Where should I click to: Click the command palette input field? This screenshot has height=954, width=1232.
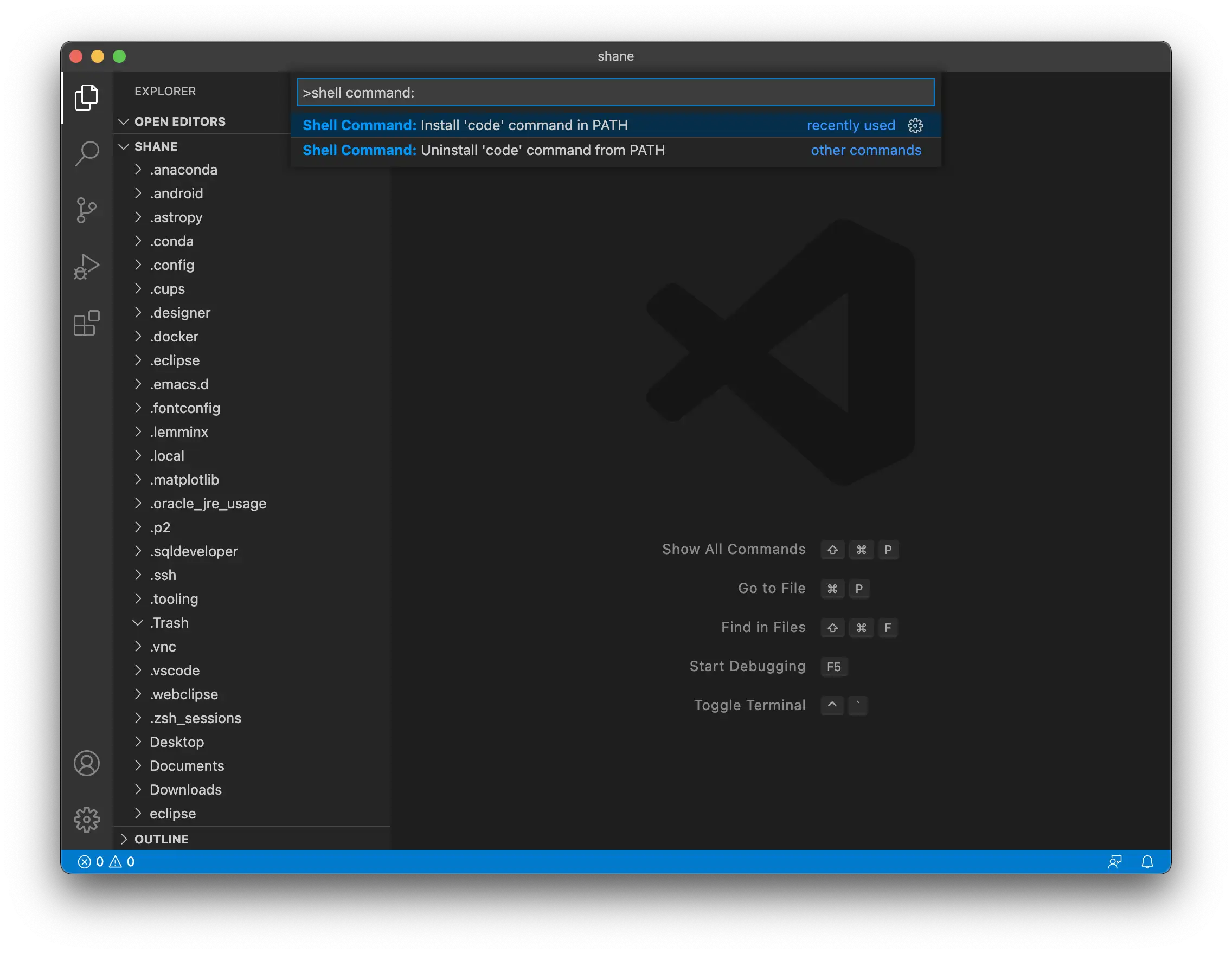[x=615, y=93]
